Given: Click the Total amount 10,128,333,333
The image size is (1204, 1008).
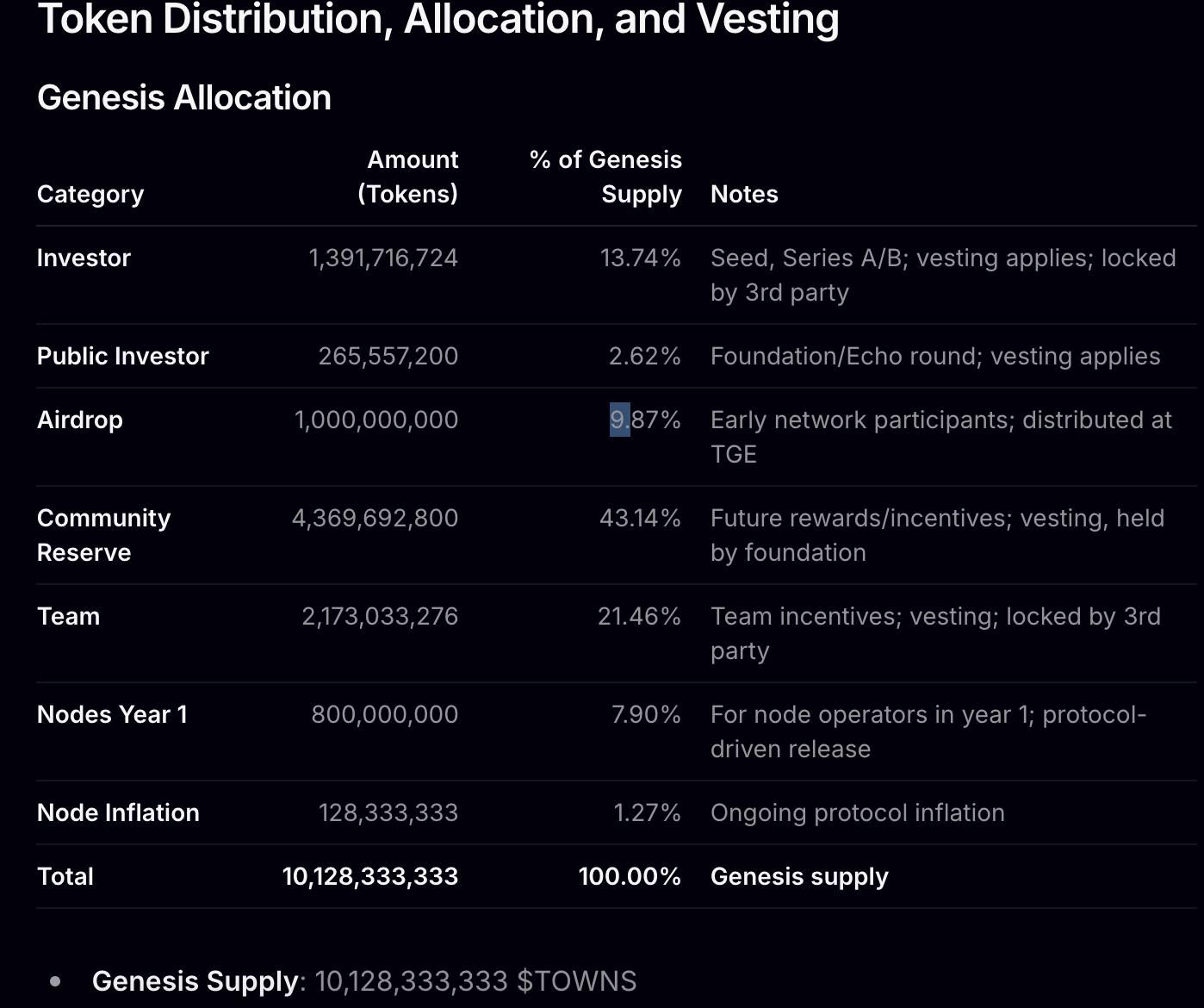Looking at the screenshot, I should point(370,876).
